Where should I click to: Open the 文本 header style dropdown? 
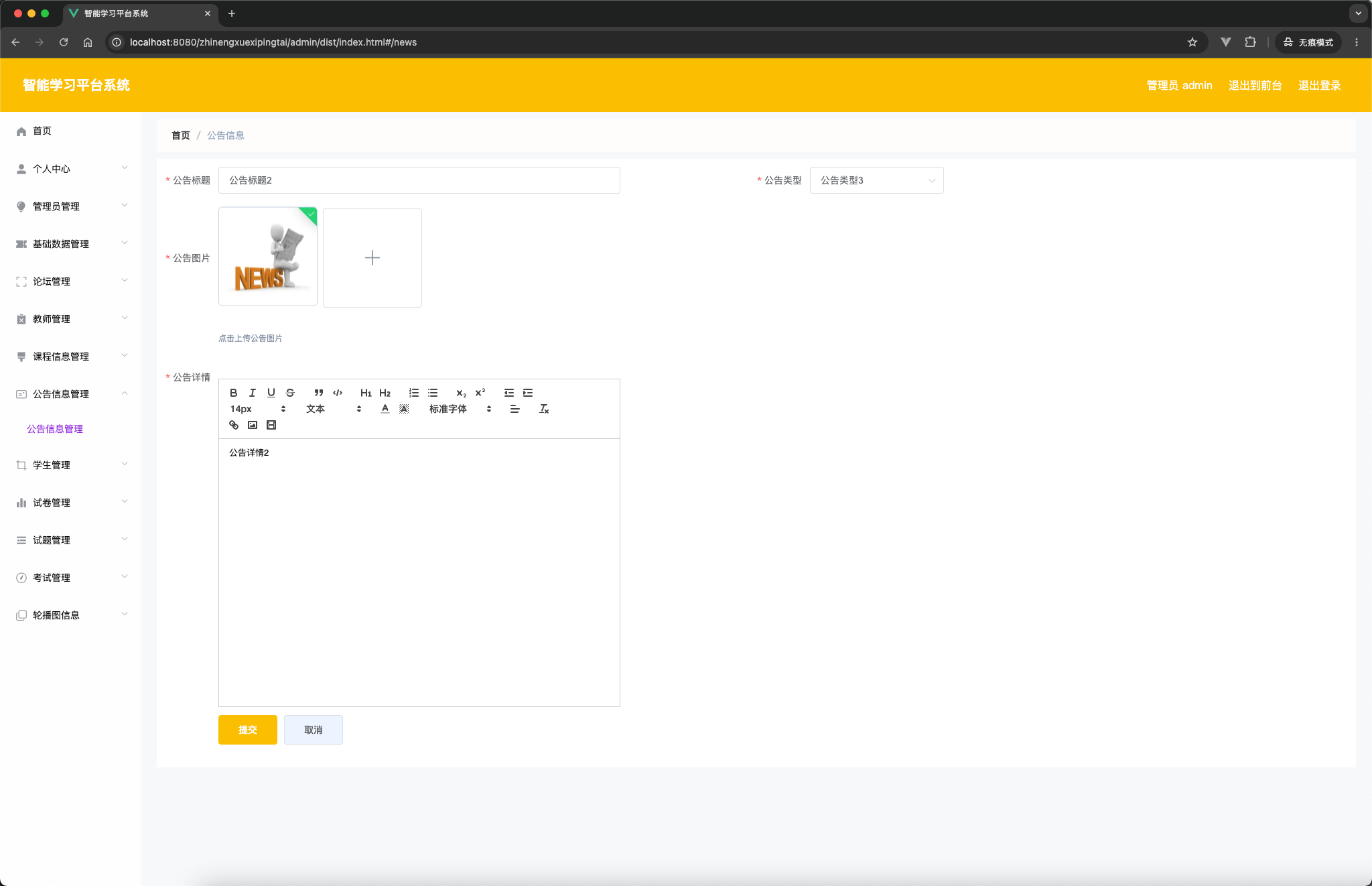(334, 409)
